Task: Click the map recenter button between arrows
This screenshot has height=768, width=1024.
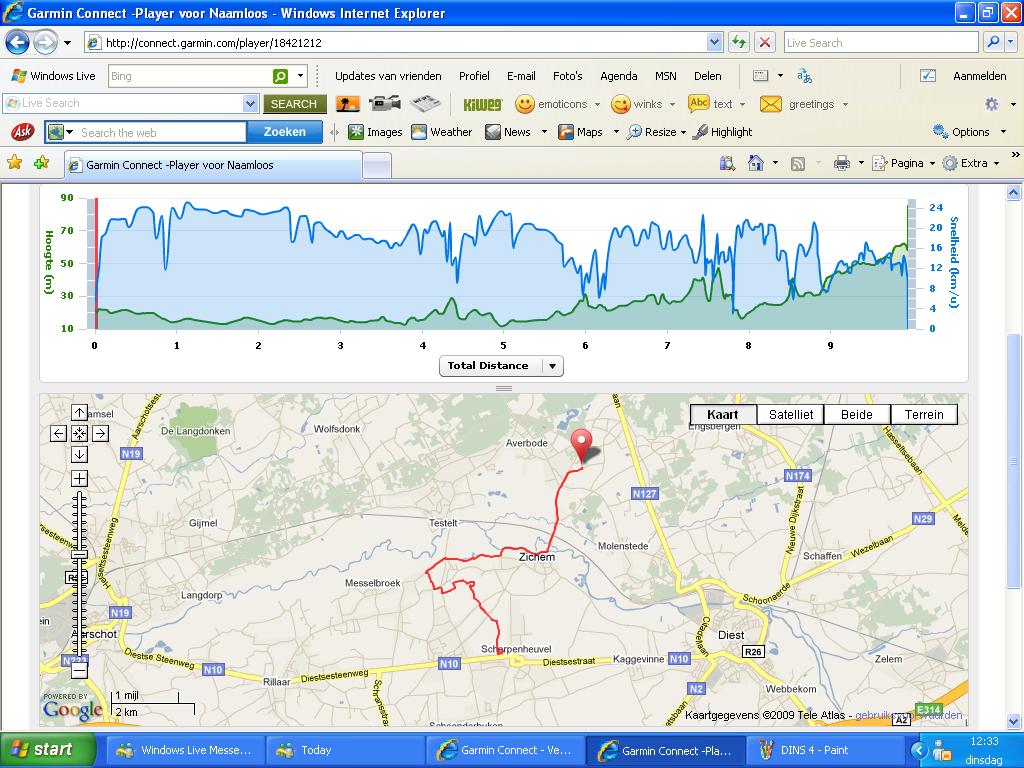Action: (80, 433)
